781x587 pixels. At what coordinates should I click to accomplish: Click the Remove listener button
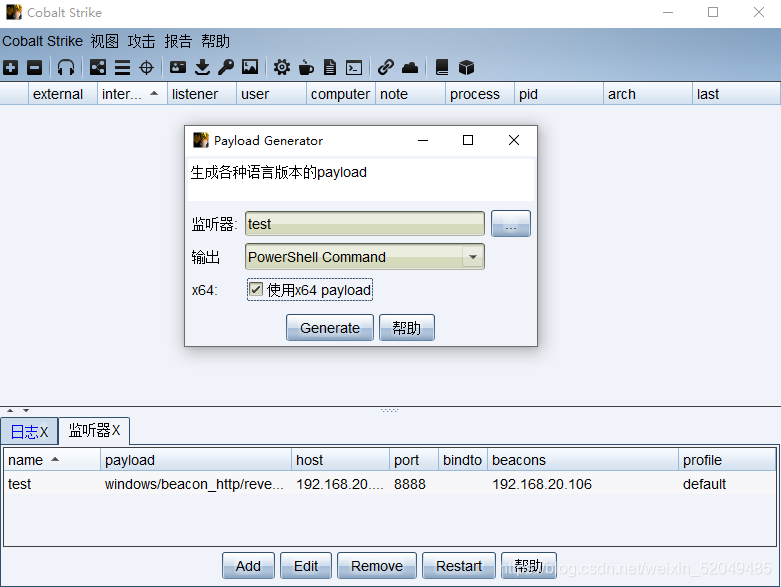(x=377, y=566)
